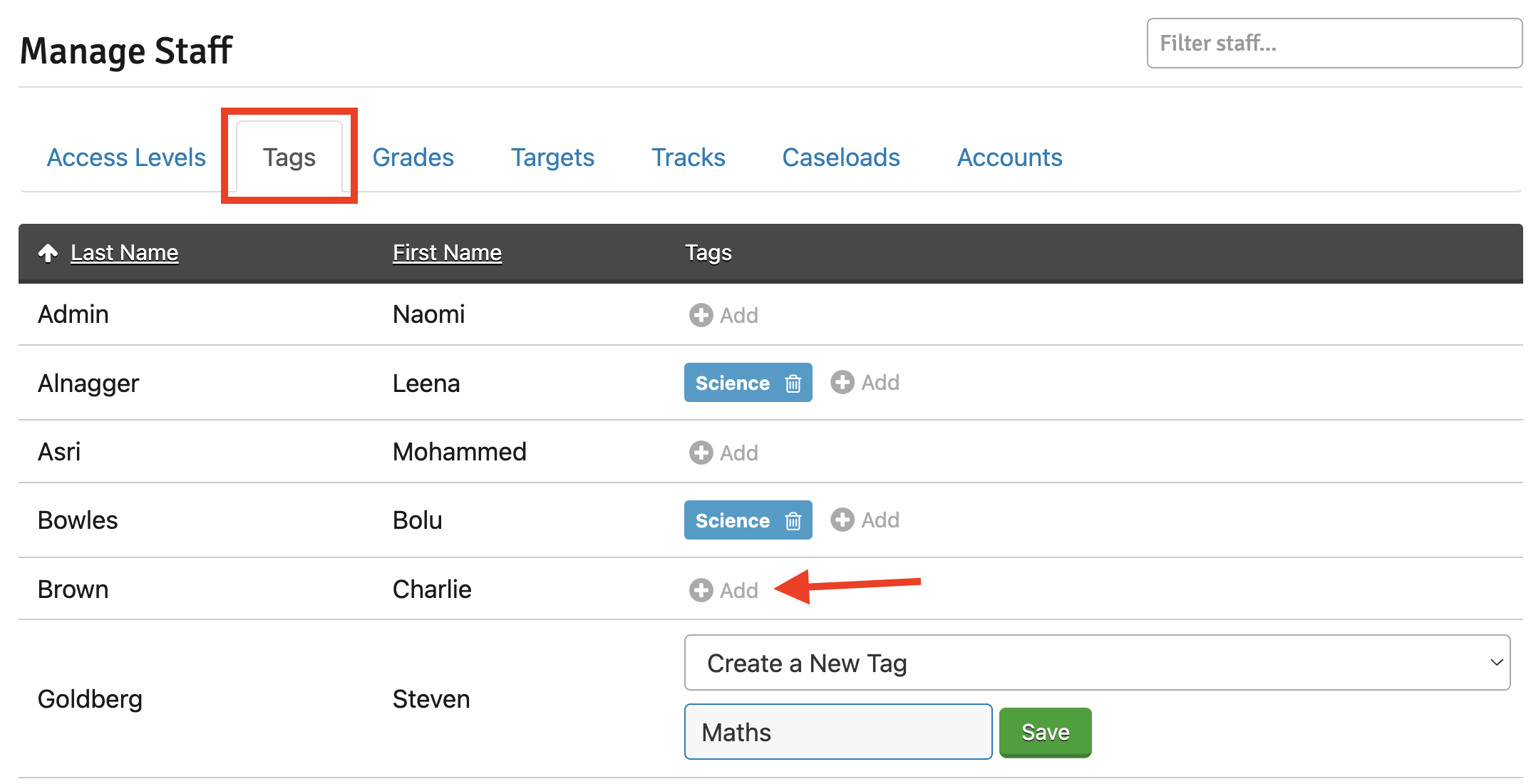Open the Create a New Tag dropdown

tap(1097, 663)
